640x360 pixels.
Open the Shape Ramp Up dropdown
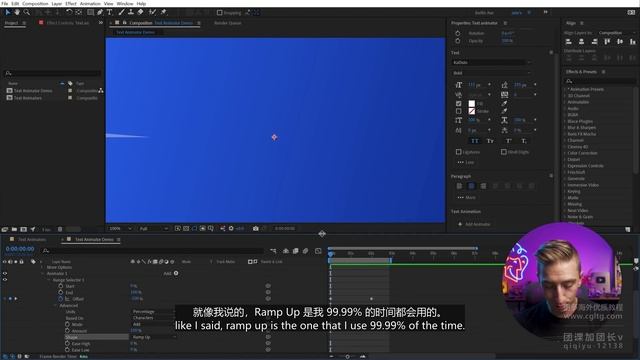(153, 337)
